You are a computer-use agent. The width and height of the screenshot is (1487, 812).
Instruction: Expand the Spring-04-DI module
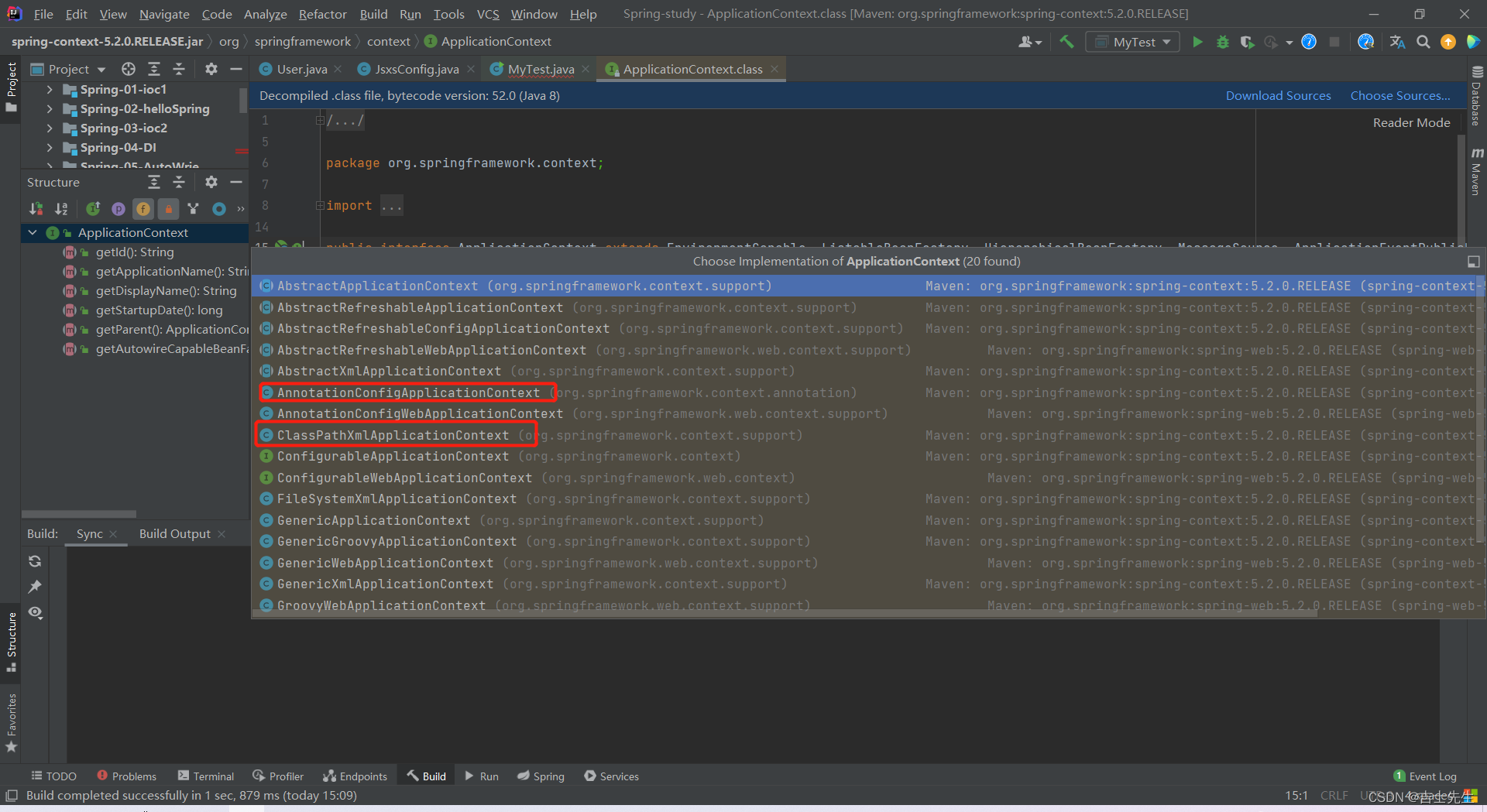[x=50, y=147]
